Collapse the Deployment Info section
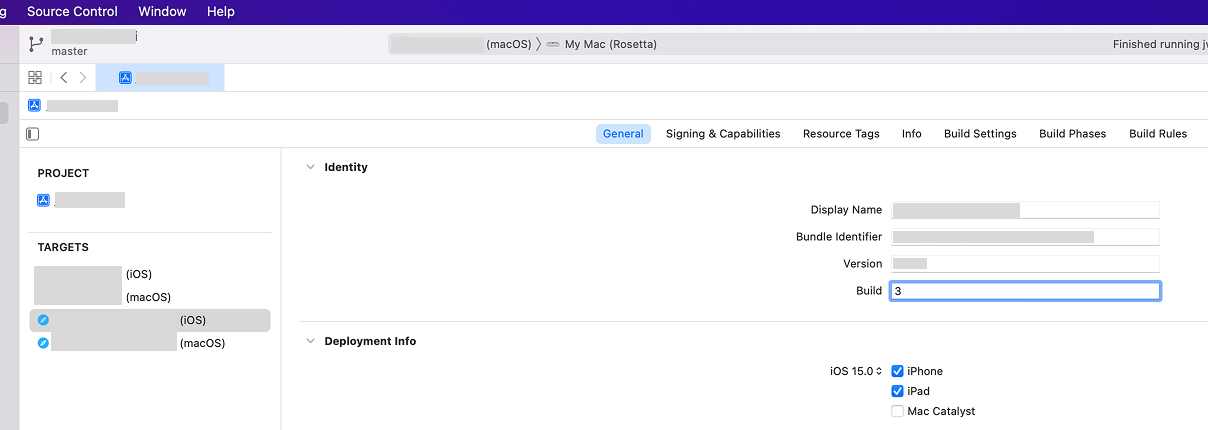1208x430 pixels. click(x=310, y=341)
